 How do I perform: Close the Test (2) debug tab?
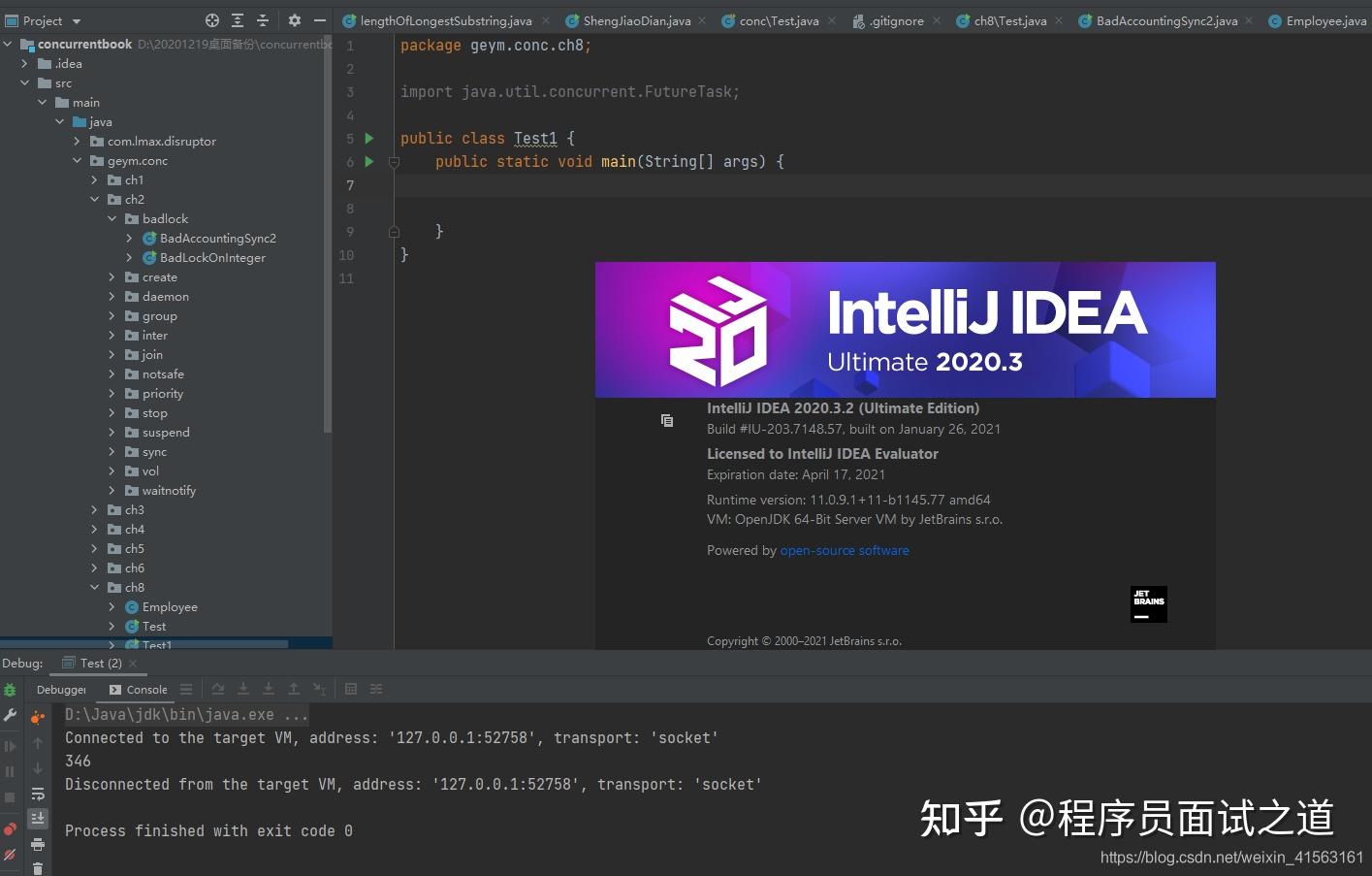133,664
